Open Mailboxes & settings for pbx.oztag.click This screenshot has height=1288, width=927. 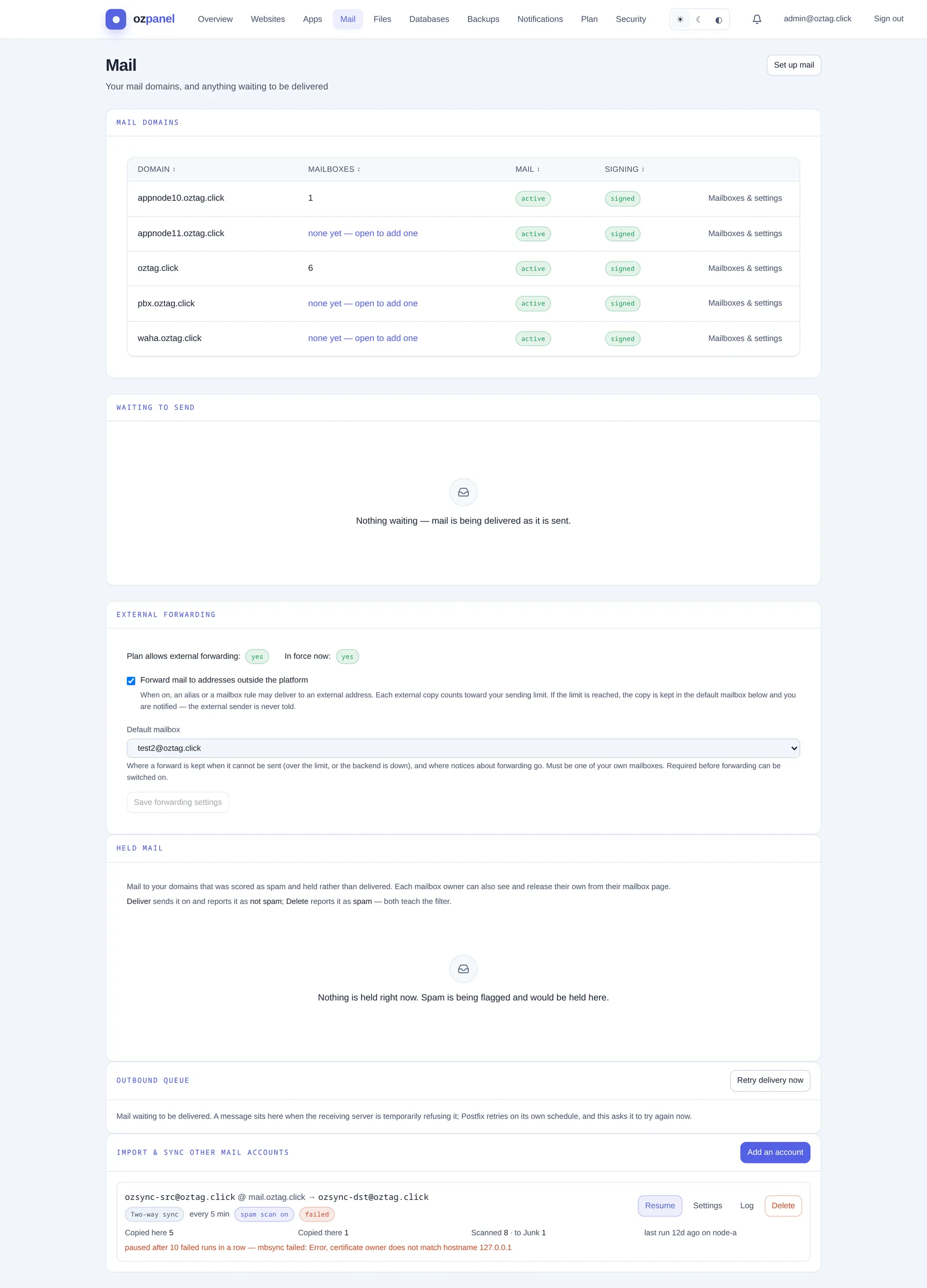[745, 303]
